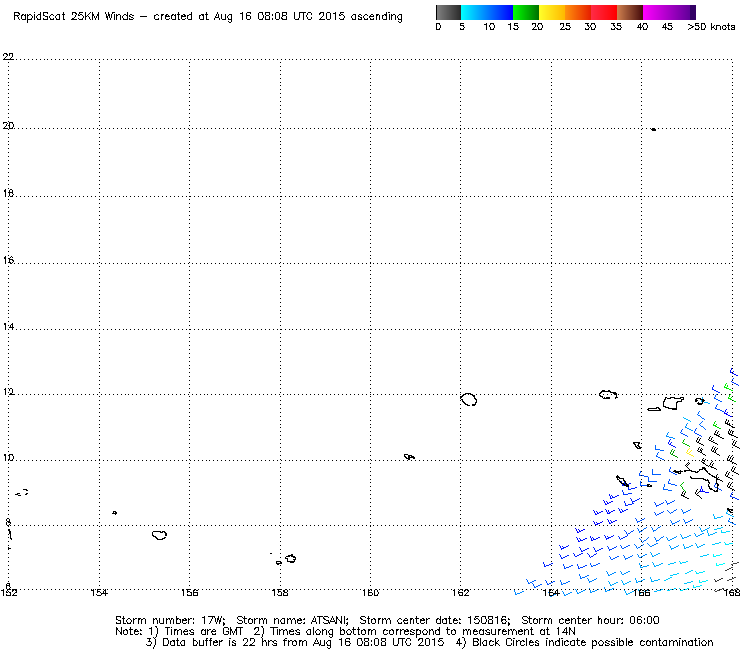Screen dimensions: 740x650
Task: Click the longitude label "158"
Action: [280, 592]
